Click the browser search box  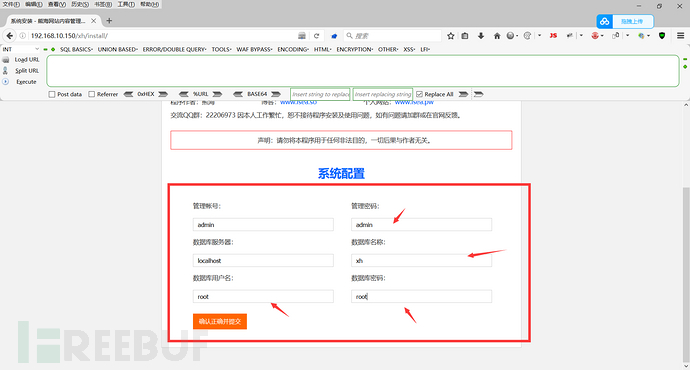[x=392, y=36]
